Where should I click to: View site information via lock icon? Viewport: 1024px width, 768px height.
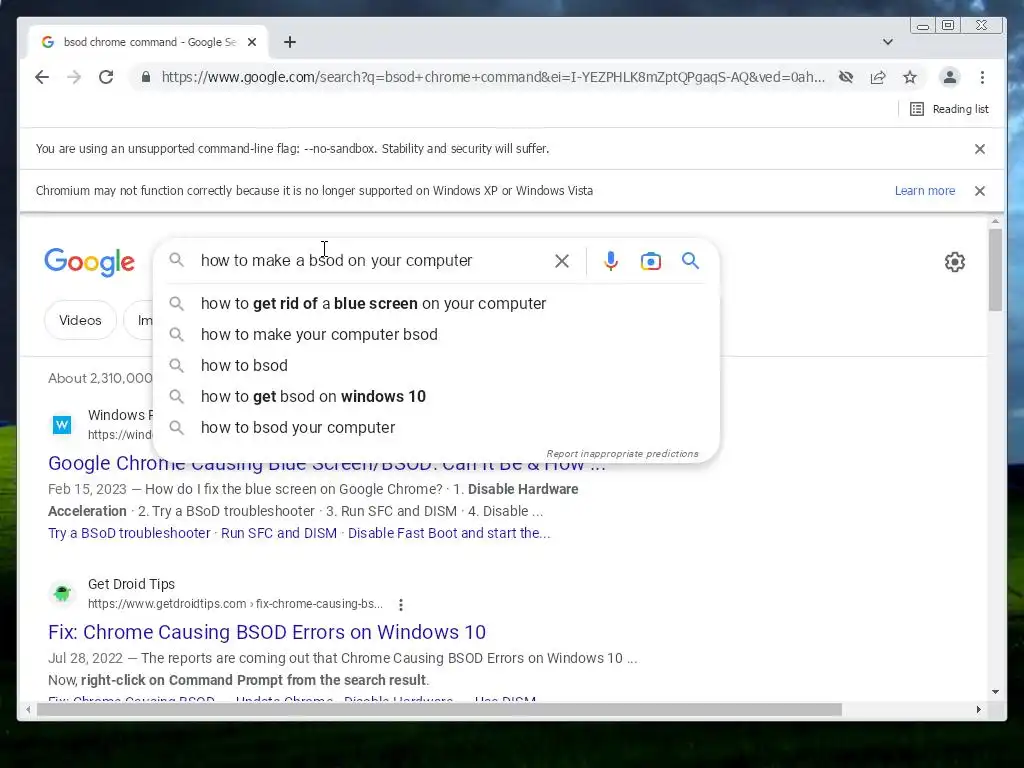tap(146, 77)
